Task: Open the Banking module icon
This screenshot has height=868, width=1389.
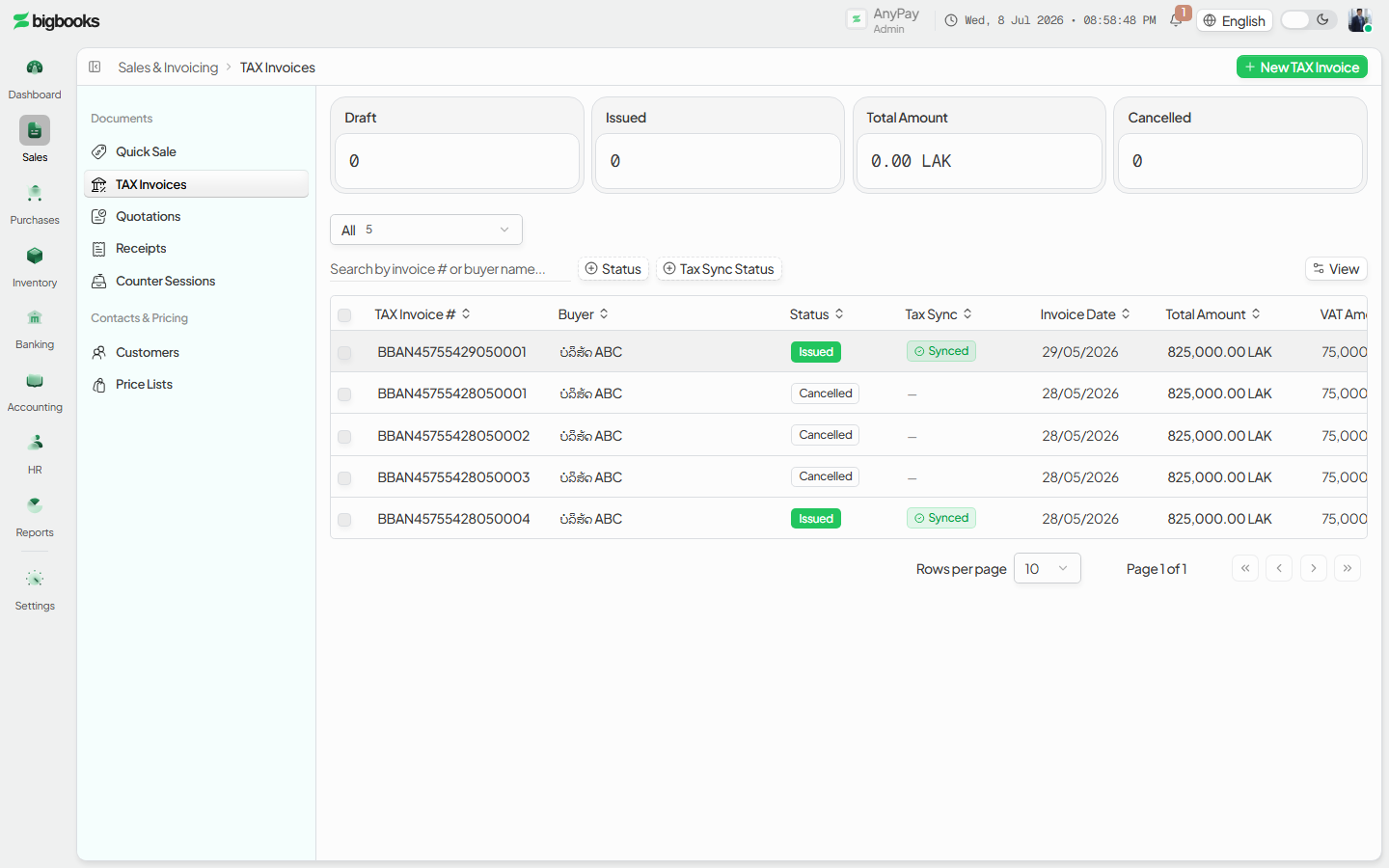Action: pyautogui.click(x=35, y=317)
